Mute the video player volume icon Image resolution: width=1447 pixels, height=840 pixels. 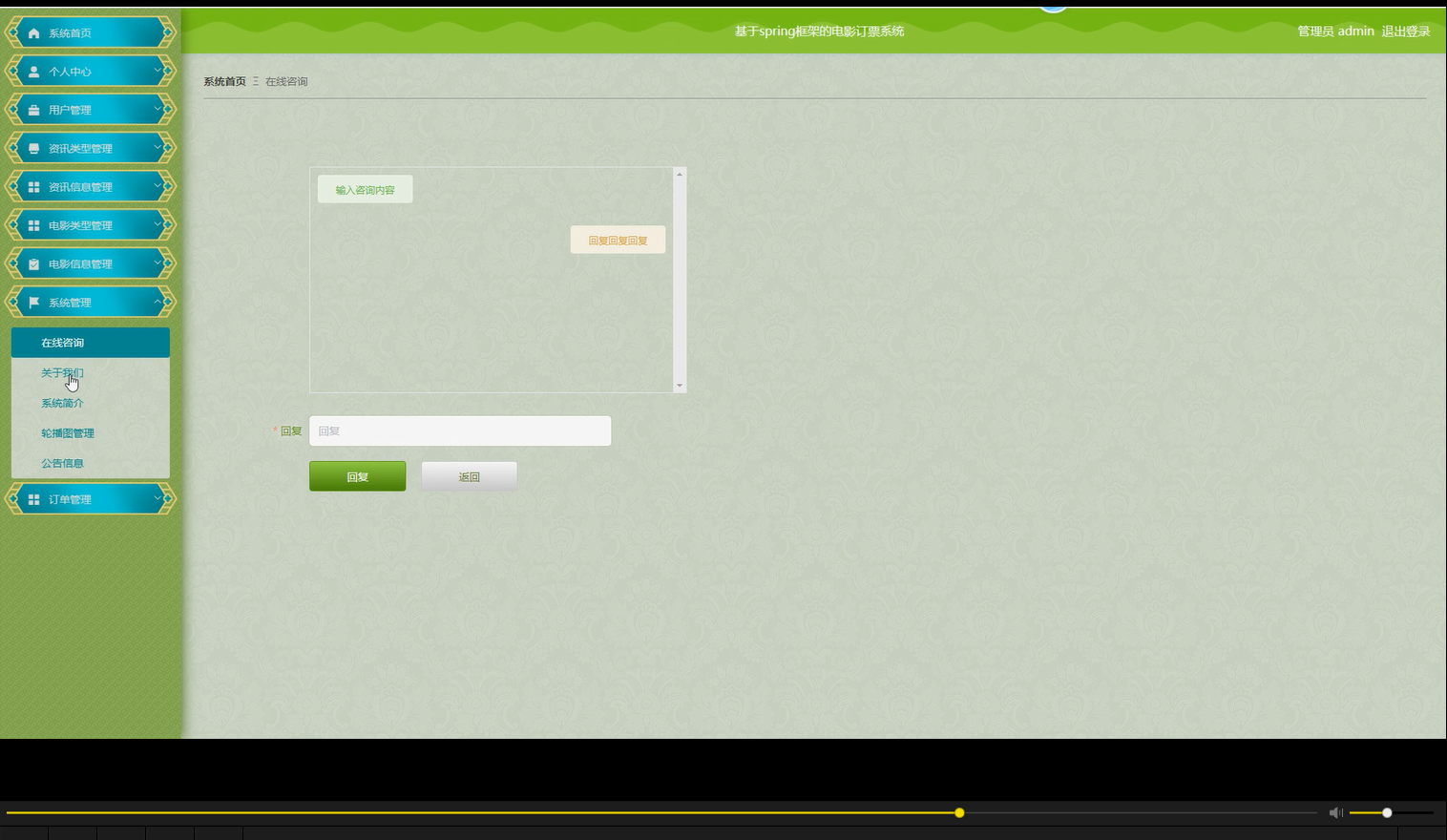point(1335,812)
